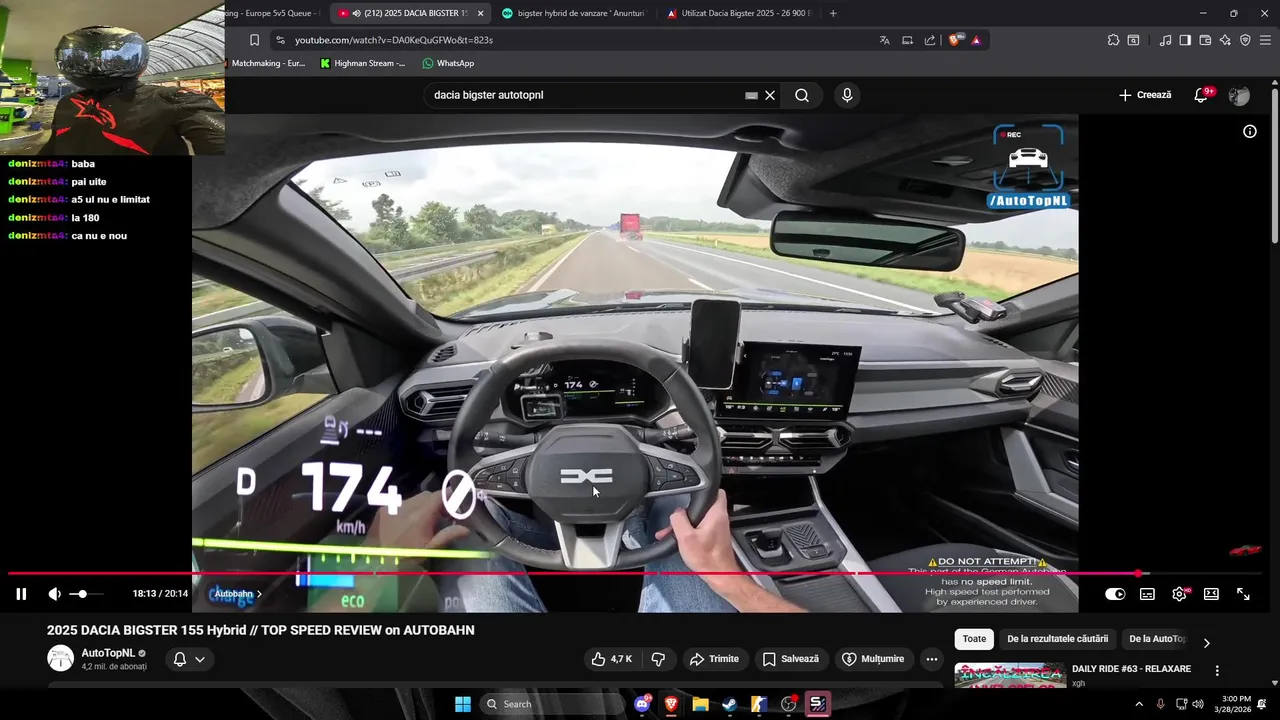Pause the YouTube video
Image resolution: width=1280 pixels, height=720 pixels.
21,594
